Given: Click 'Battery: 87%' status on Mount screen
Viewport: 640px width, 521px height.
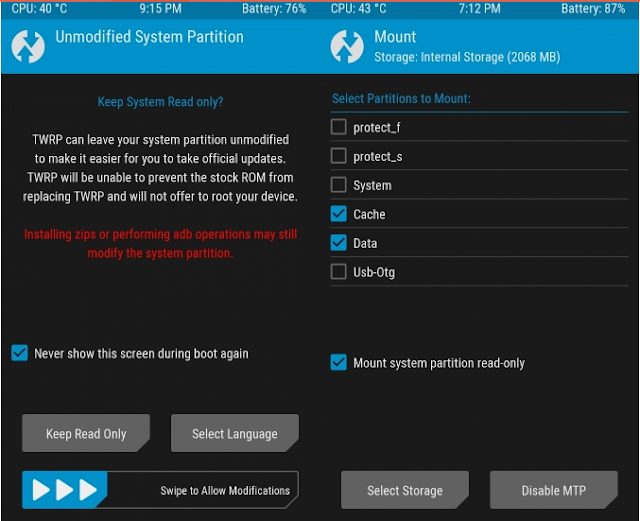Looking at the screenshot, I should [x=593, y=9].
